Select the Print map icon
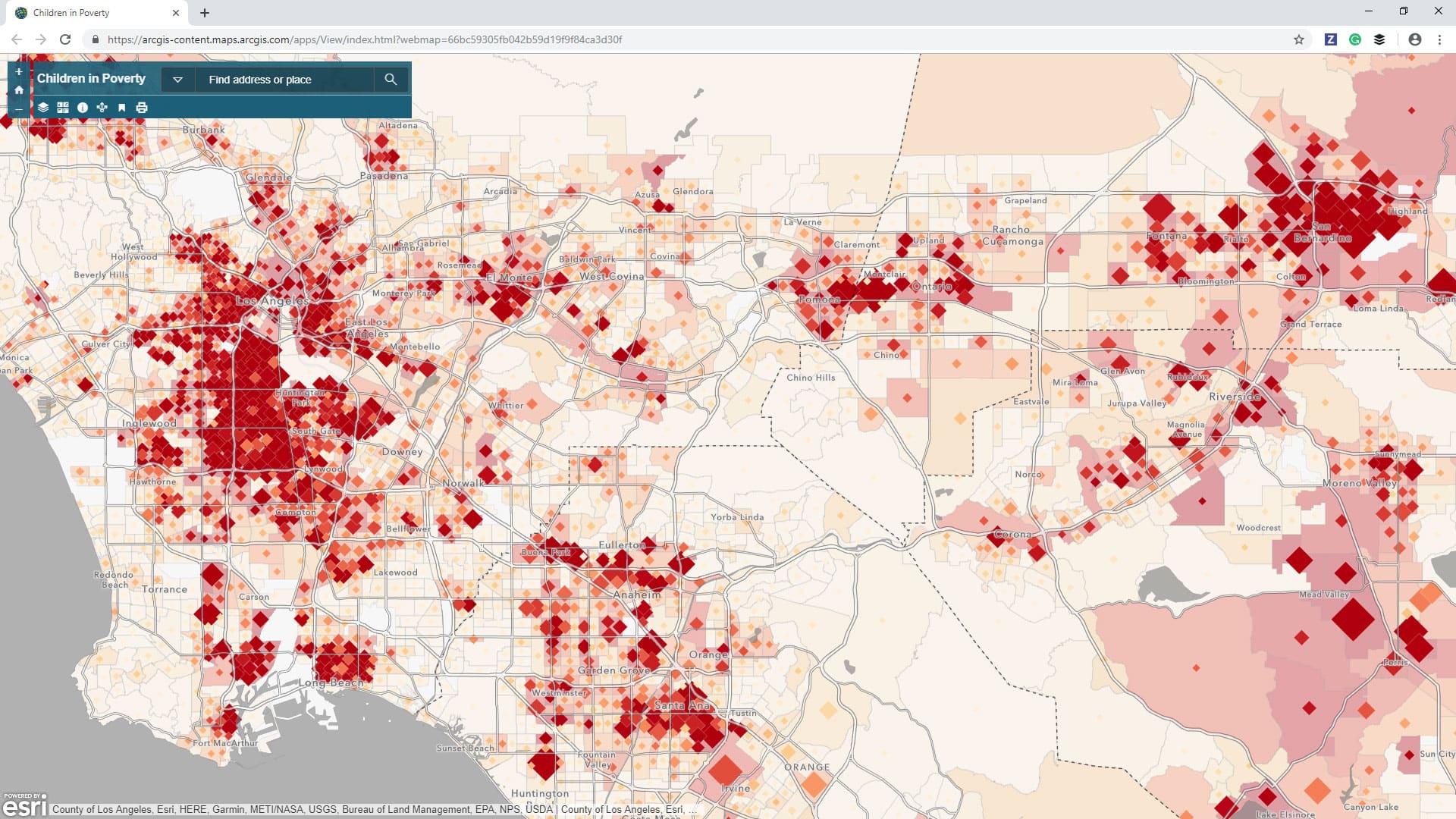 (142, 107)
